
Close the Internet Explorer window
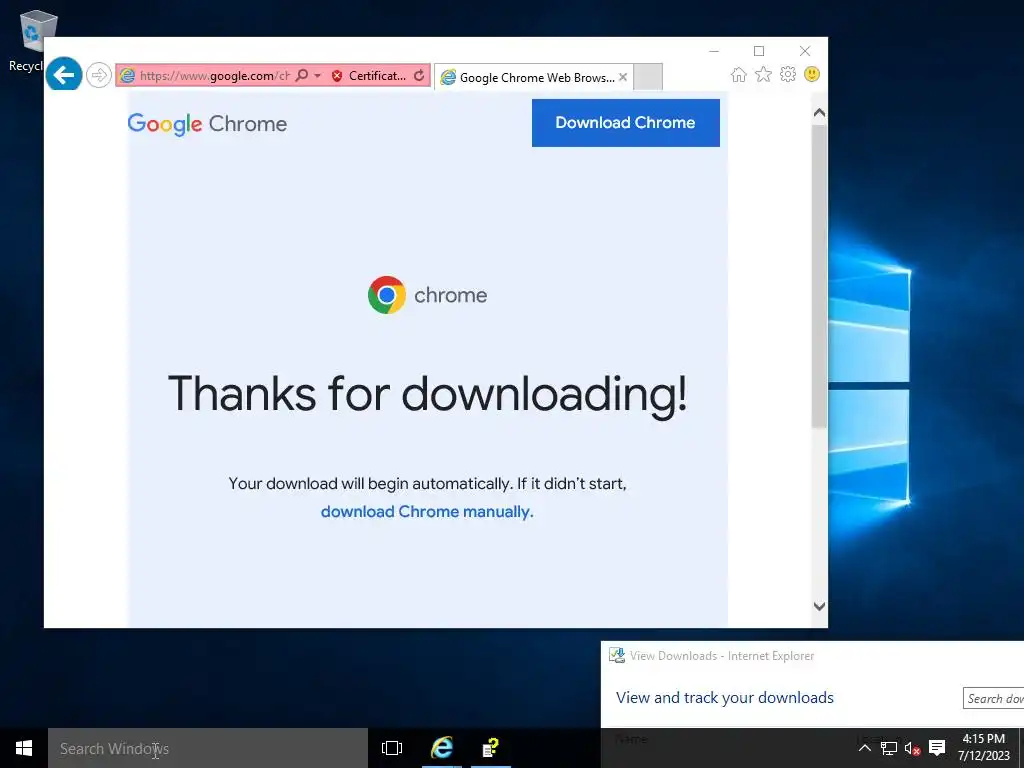pyautogui.click(x=805, y=51)
